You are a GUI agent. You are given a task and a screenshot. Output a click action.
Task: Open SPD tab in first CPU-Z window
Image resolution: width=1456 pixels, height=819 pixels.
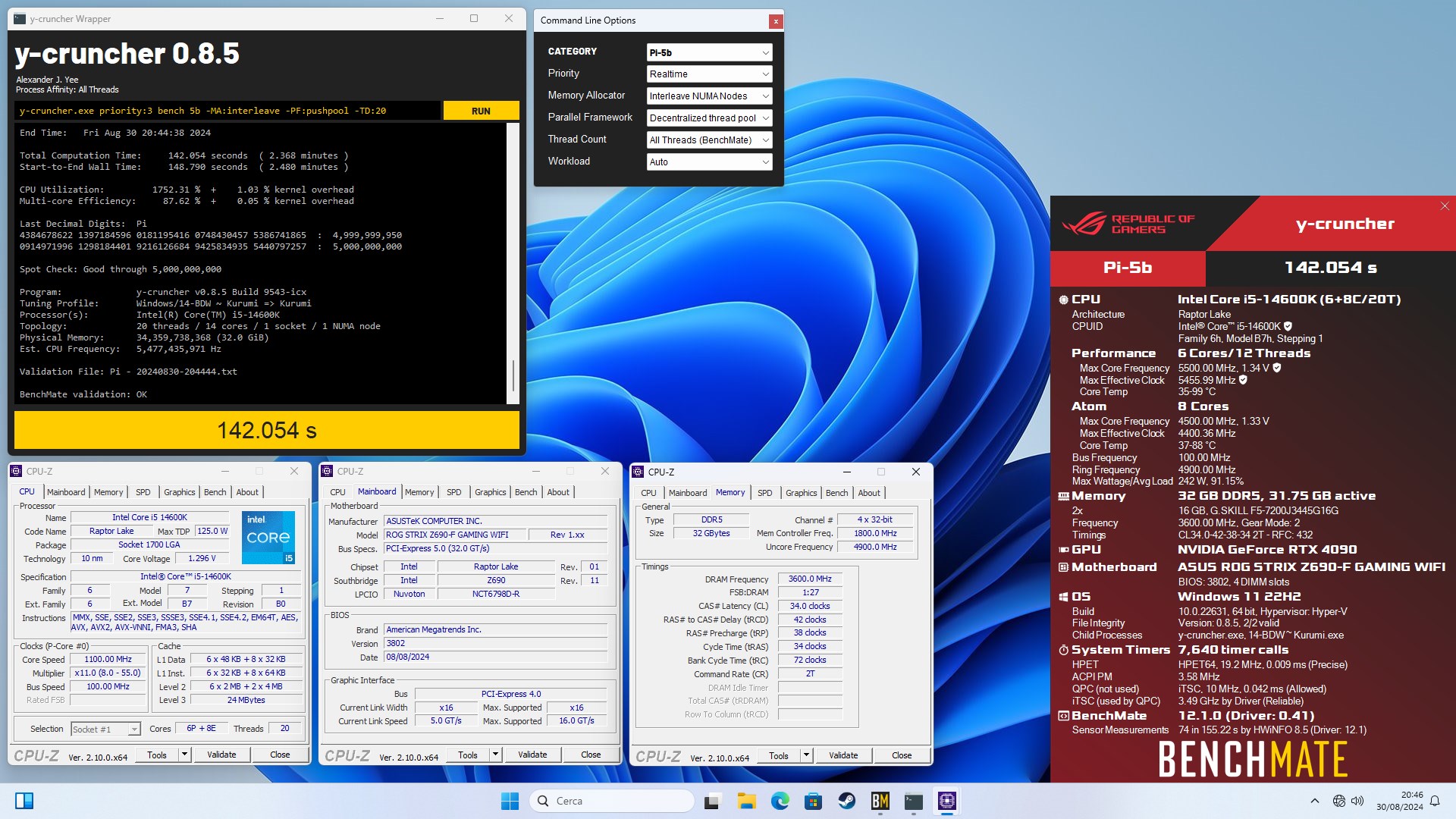point(143,492)
